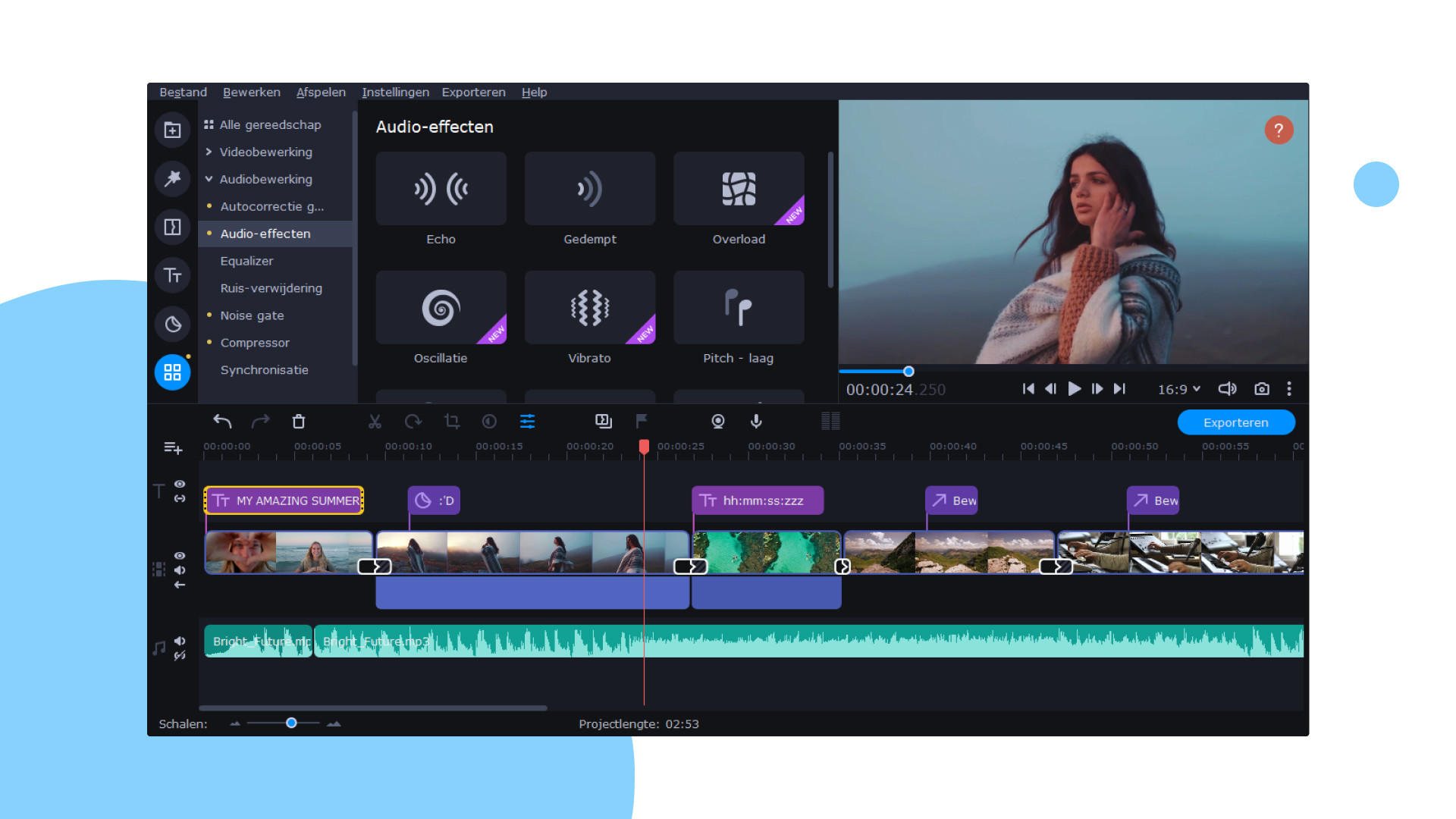Expand the Videobewerking tree section

click(x=209, y=152)
